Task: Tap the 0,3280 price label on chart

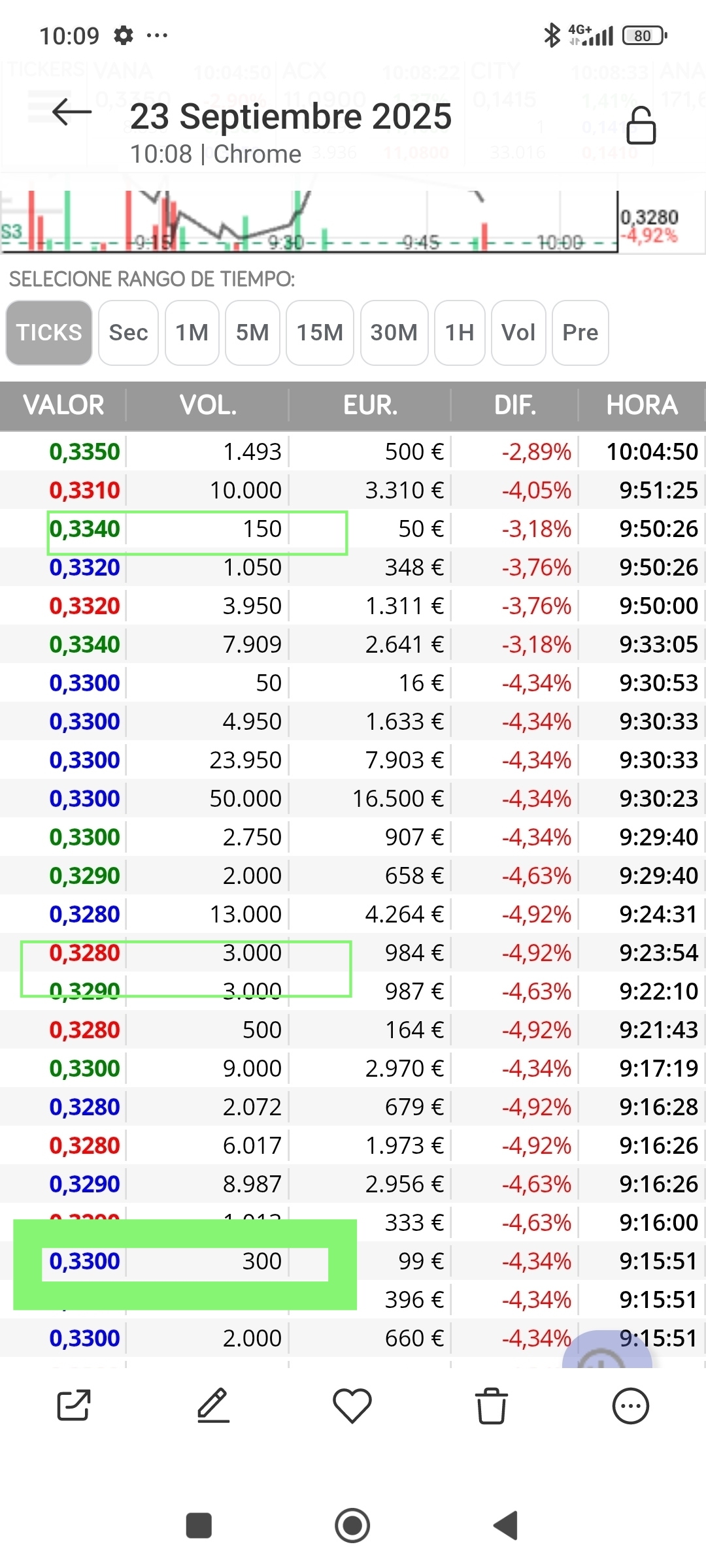Action: [x=649, y=217]
